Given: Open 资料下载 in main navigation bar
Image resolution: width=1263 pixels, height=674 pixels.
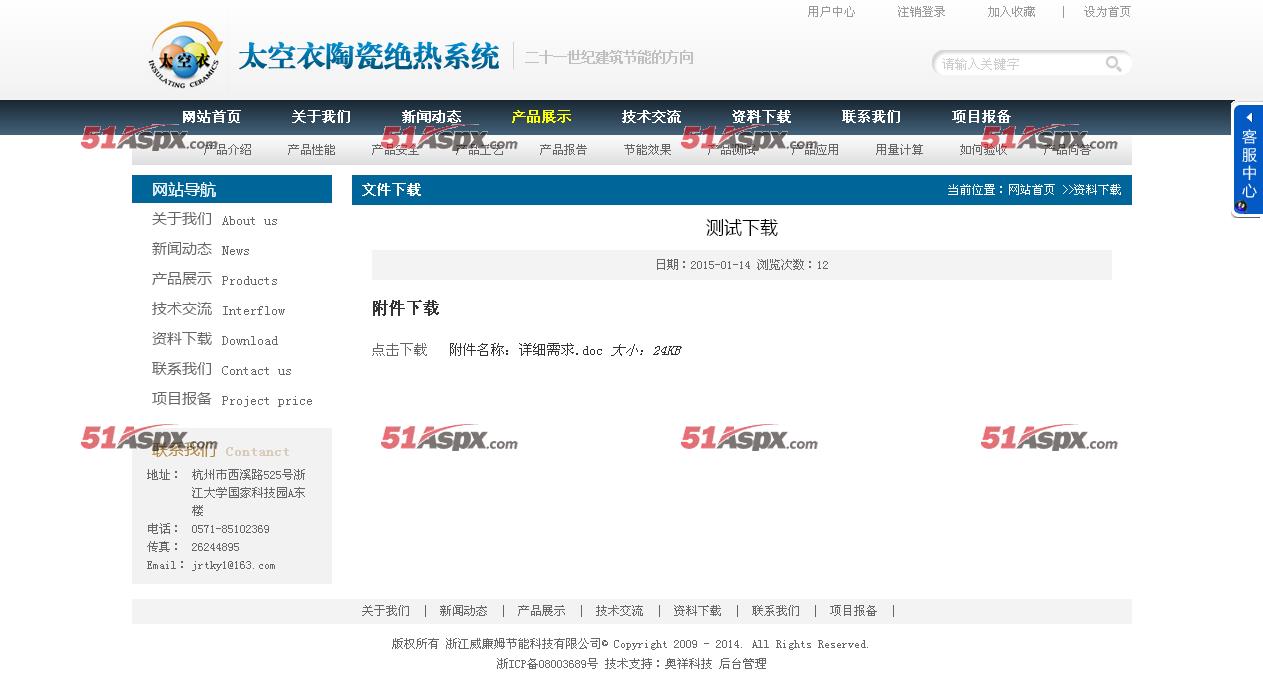Looking at the screenshot, I should pos(761,117).
